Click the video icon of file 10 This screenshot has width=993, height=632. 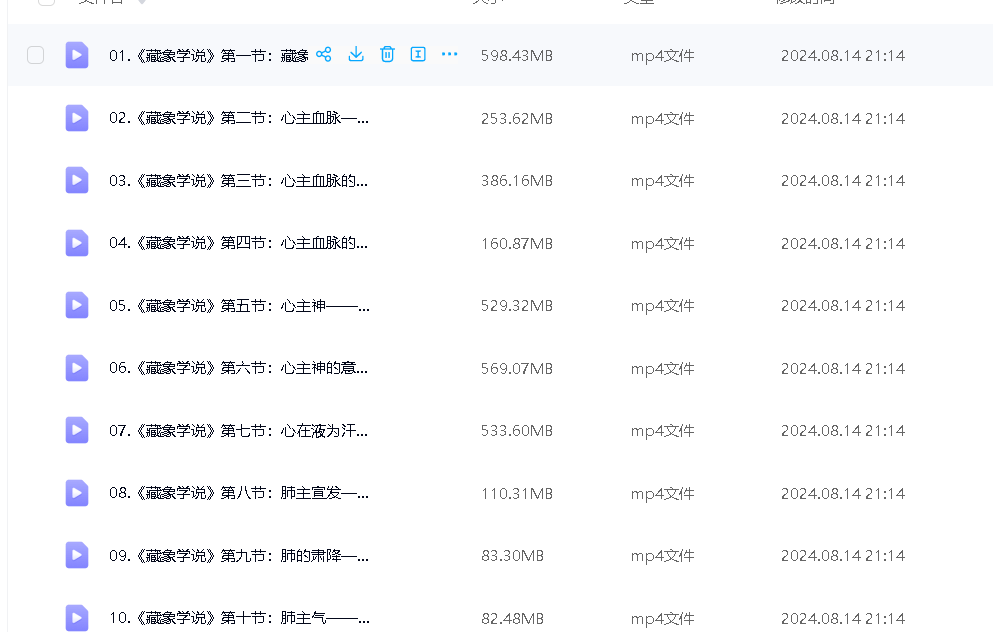tap(77, 617)
